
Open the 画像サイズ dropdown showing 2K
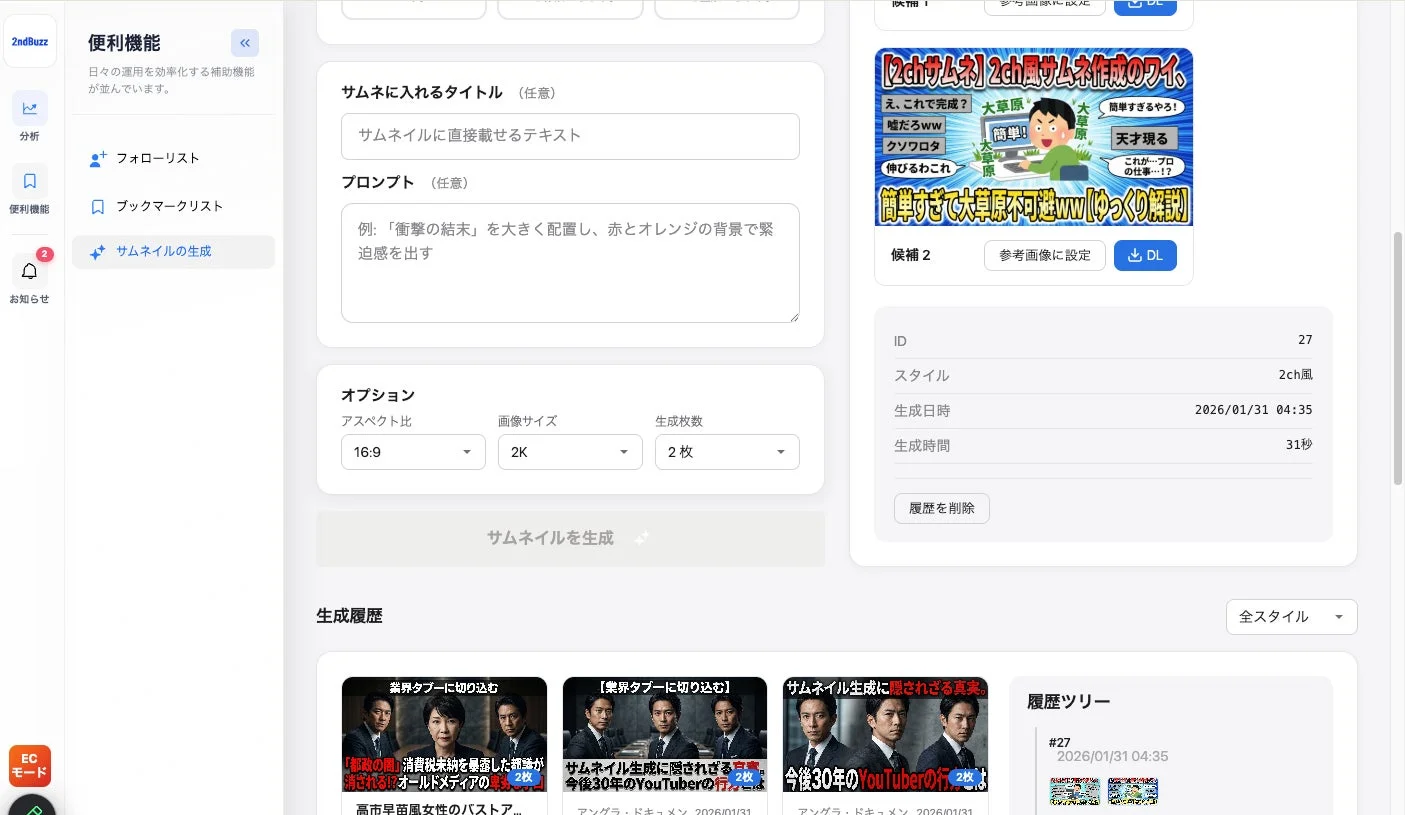pos(569,452)
